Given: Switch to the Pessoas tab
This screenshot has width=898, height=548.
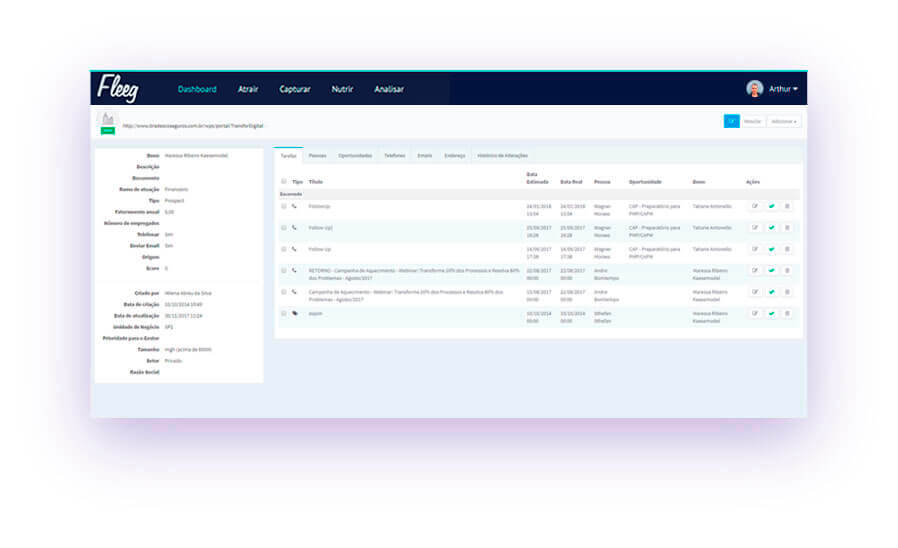Looking at the screenshot, I should [x=317, y=156].
